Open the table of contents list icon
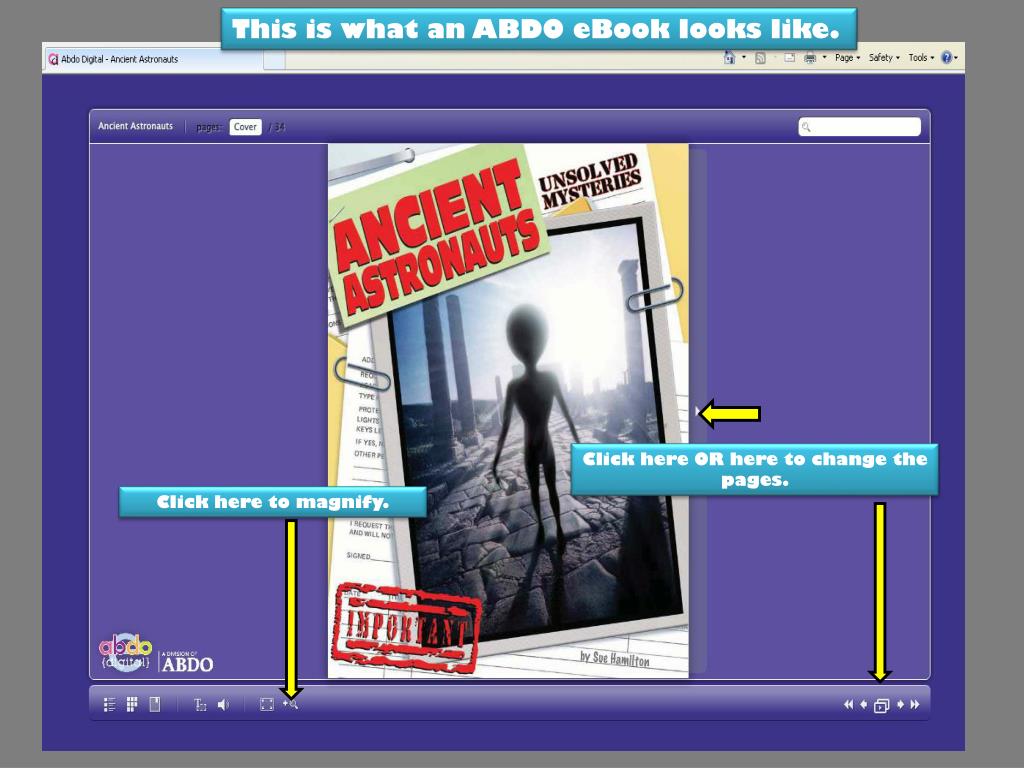This screenshot has height=768, width=1024. click(110, 705)
